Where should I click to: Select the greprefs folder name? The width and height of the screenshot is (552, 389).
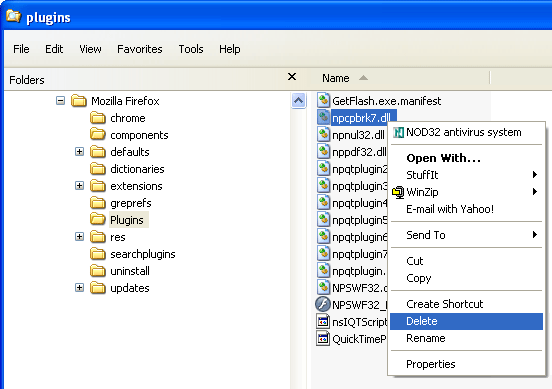point(131,203)
